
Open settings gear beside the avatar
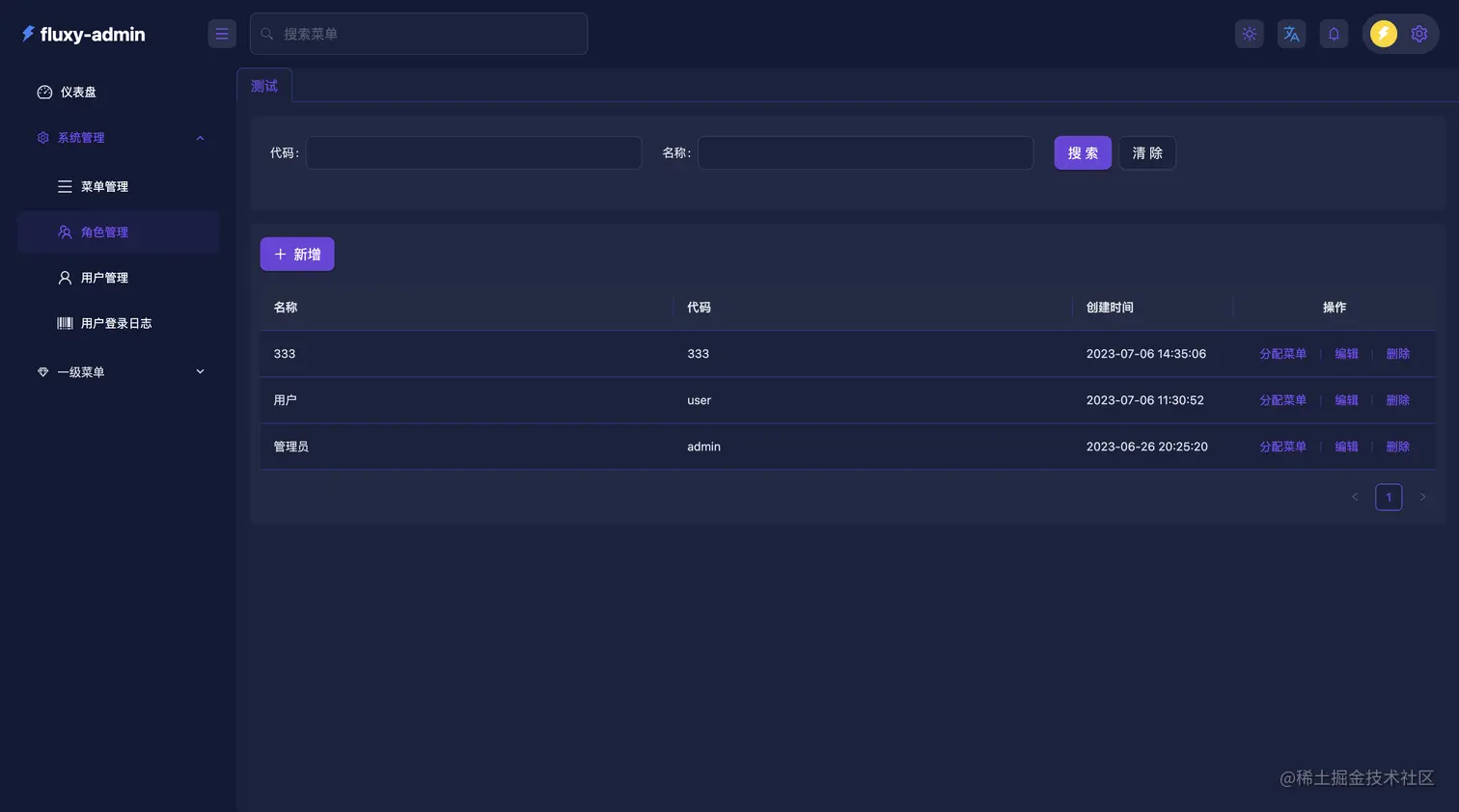coord(1419,34)
